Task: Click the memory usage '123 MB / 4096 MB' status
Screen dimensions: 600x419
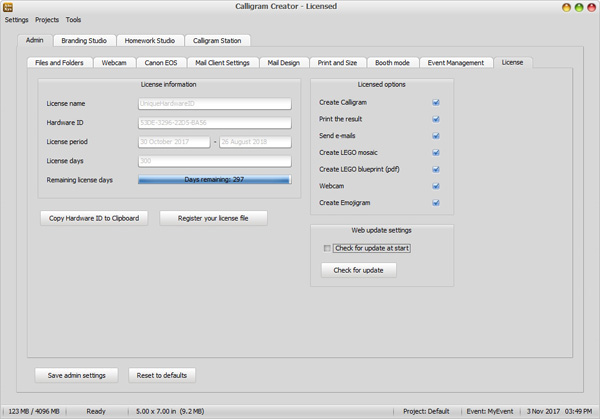Action: [34, 411]
